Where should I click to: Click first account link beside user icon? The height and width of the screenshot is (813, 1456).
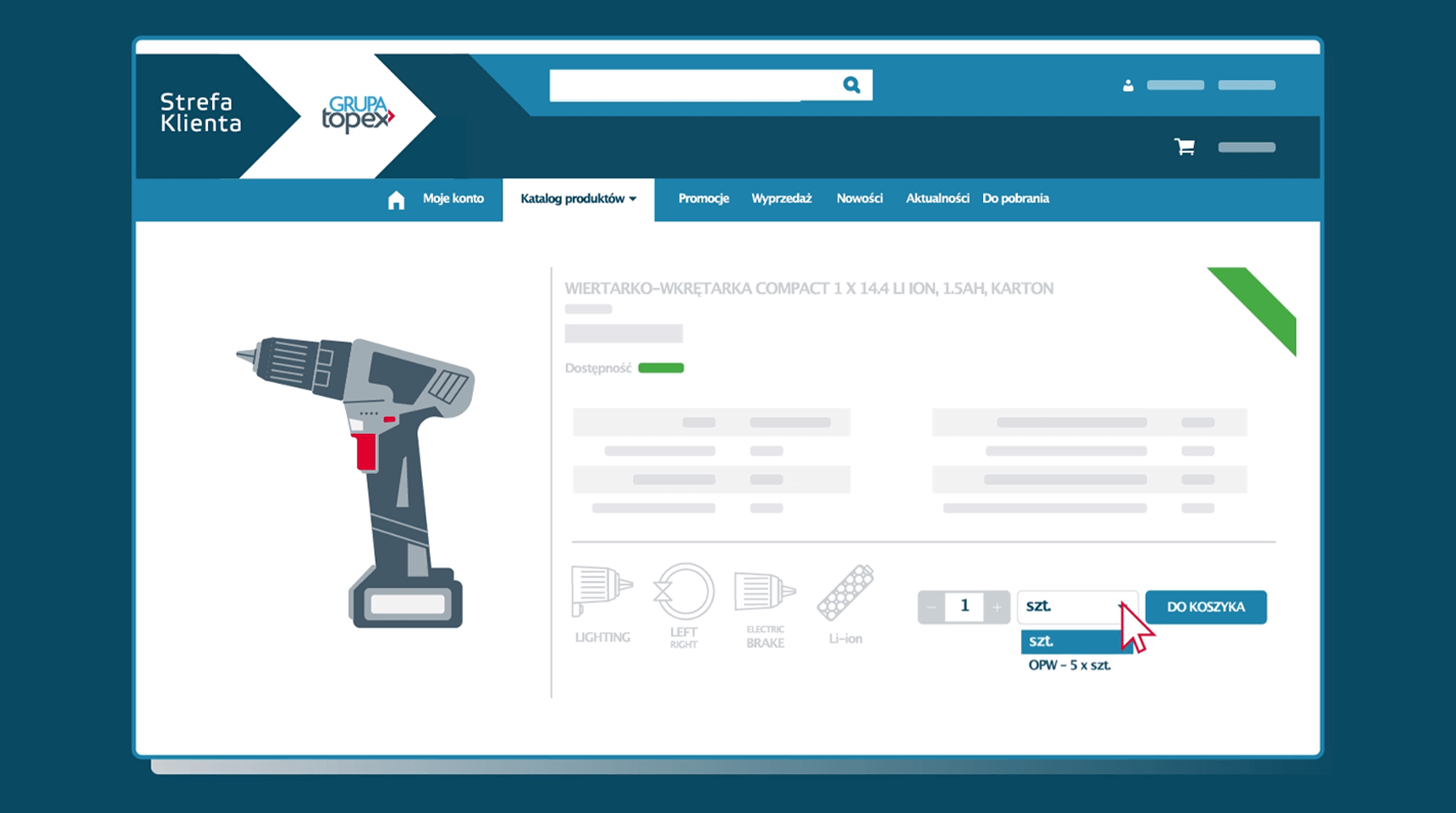(1175, 86)
